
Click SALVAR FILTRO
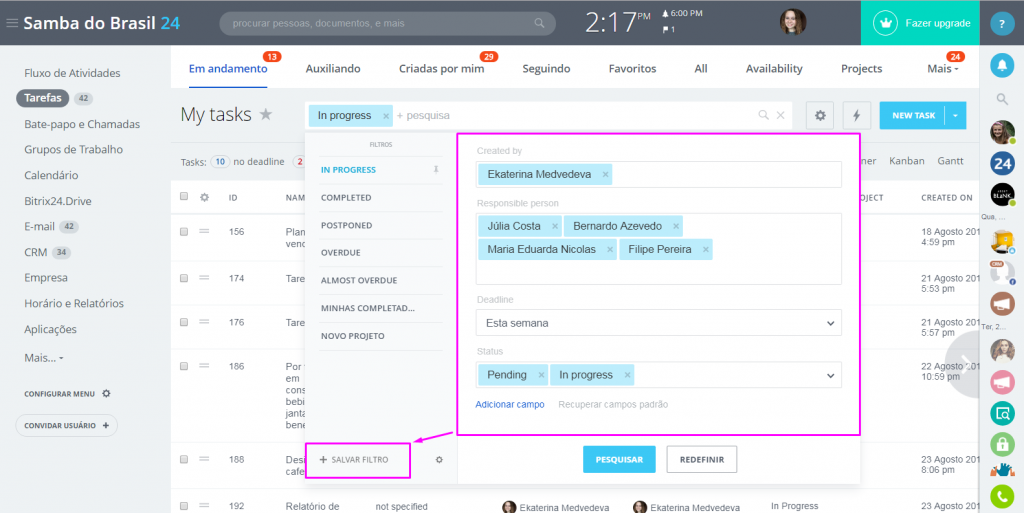click(353, 459)
